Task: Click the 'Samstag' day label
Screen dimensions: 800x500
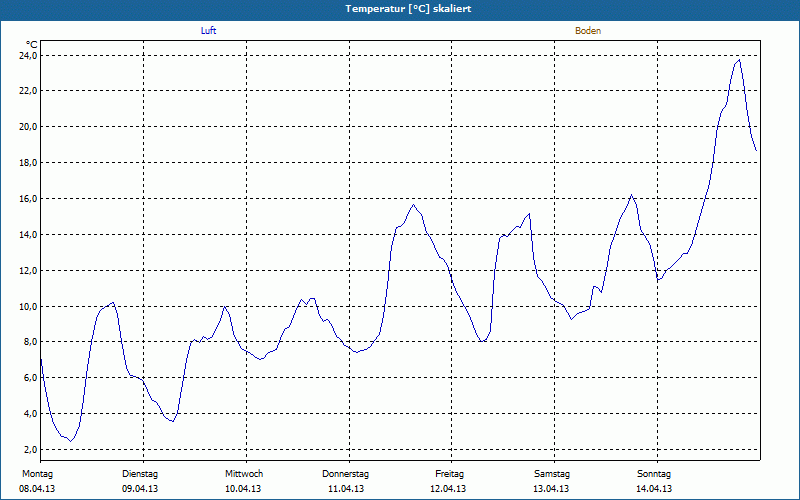Action: click(552, 474)
